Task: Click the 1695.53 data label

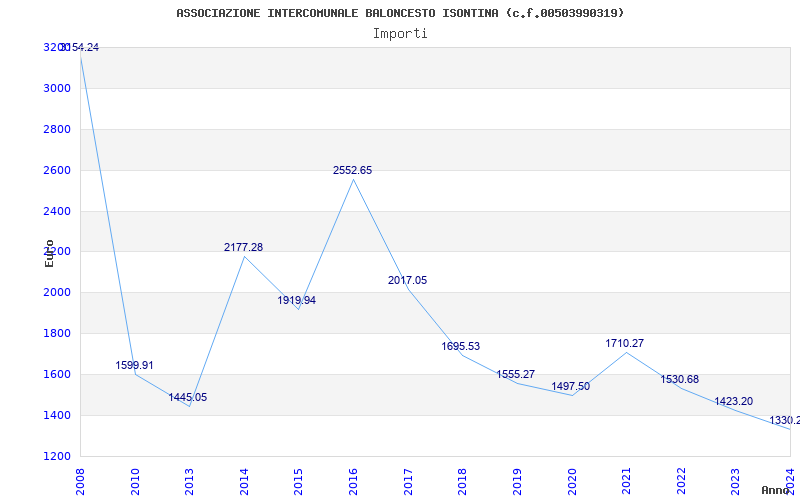Action: click(461, 346)
